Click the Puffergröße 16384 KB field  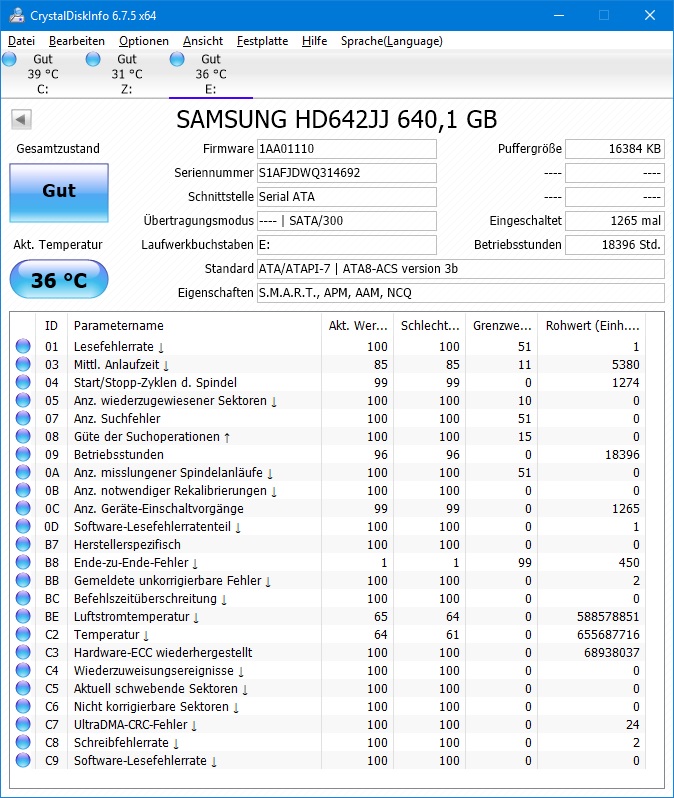[x=615, y=149]
